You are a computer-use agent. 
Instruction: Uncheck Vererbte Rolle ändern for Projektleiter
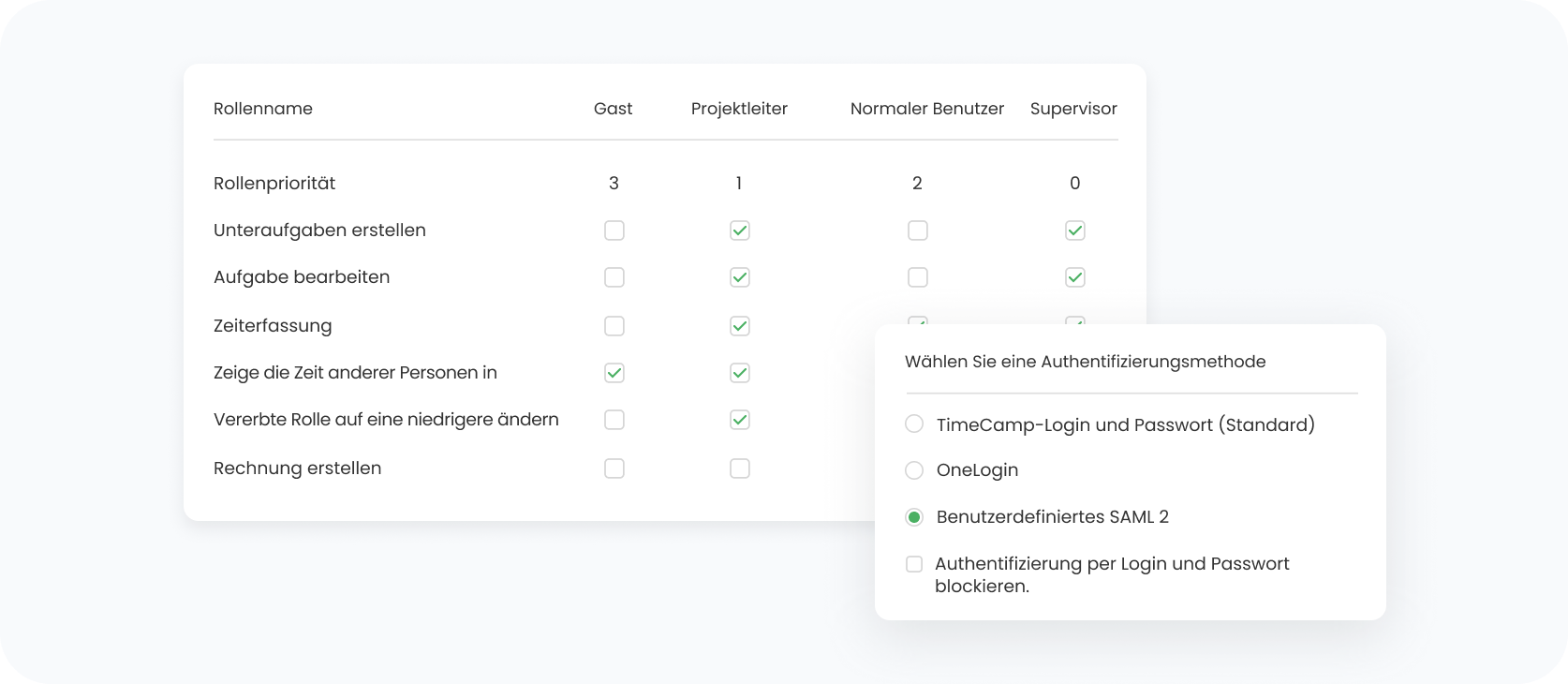click(739, 420)
